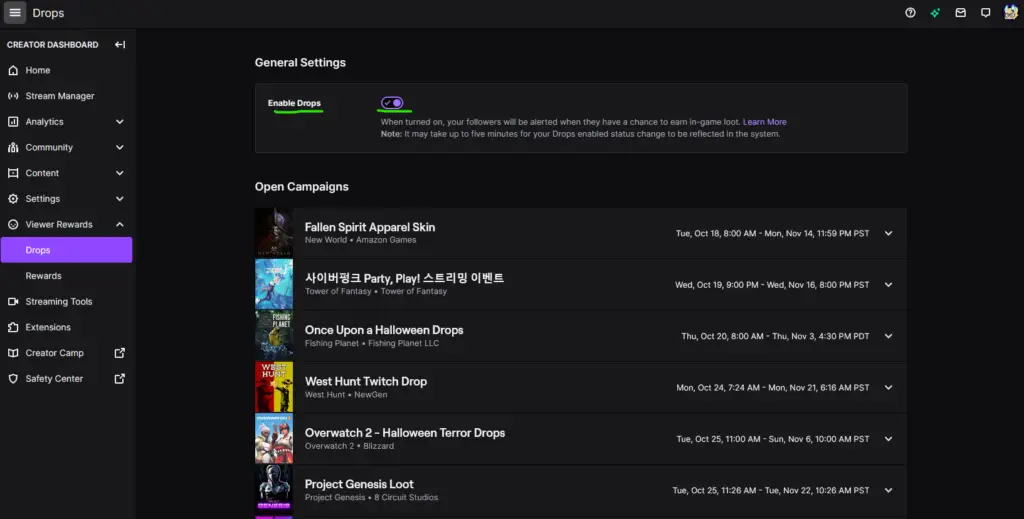Click the Viewer Rewards label
1024x519 pixels.
click(x=59, y=225)
